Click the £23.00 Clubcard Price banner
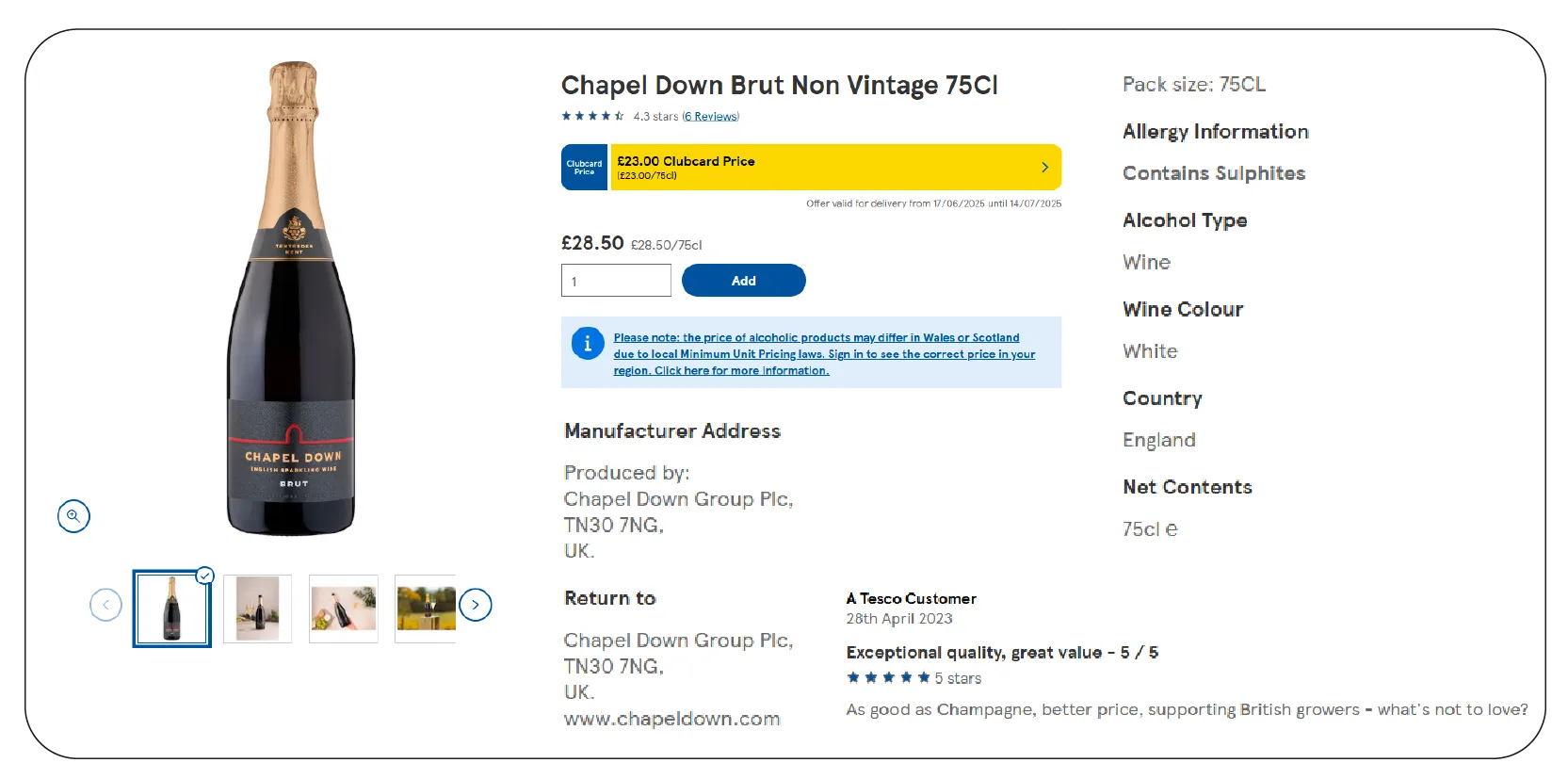Image resolution: width=1568 pixels, height=779 pixels. [812, 168]
